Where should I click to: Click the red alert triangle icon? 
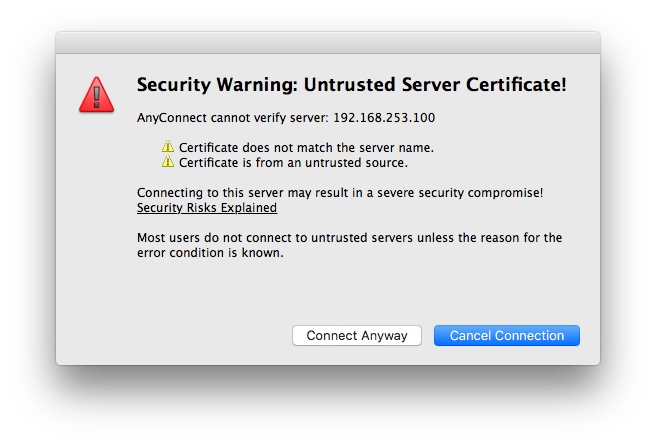96,95
